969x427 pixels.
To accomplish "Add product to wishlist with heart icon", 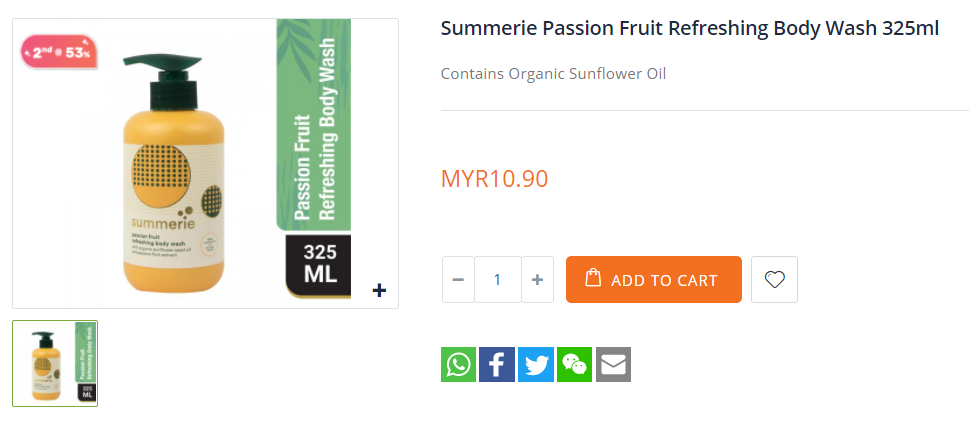I will (x=775, y=280).
